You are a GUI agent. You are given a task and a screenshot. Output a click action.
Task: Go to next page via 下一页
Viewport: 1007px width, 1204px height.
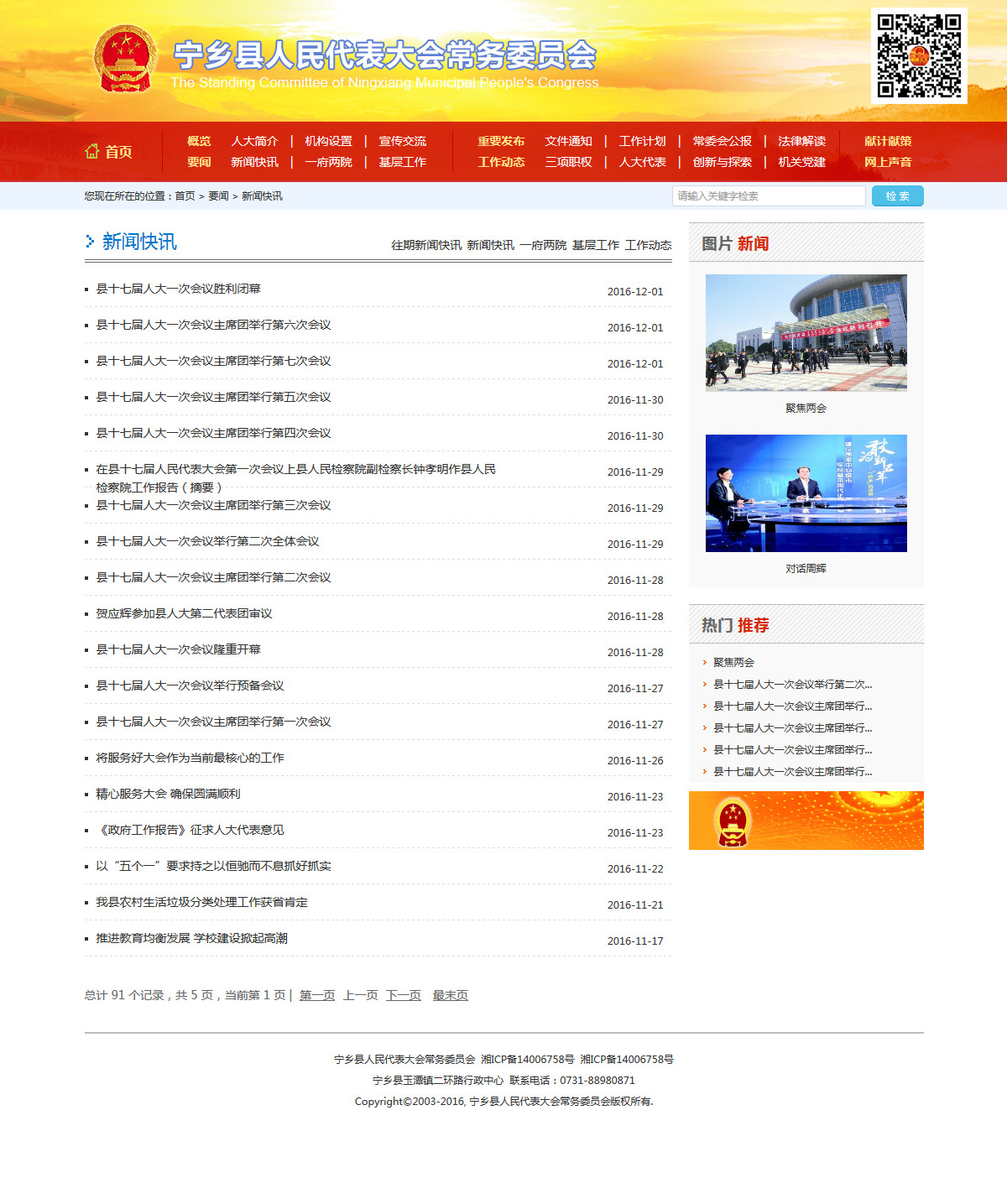click(403, 995)
